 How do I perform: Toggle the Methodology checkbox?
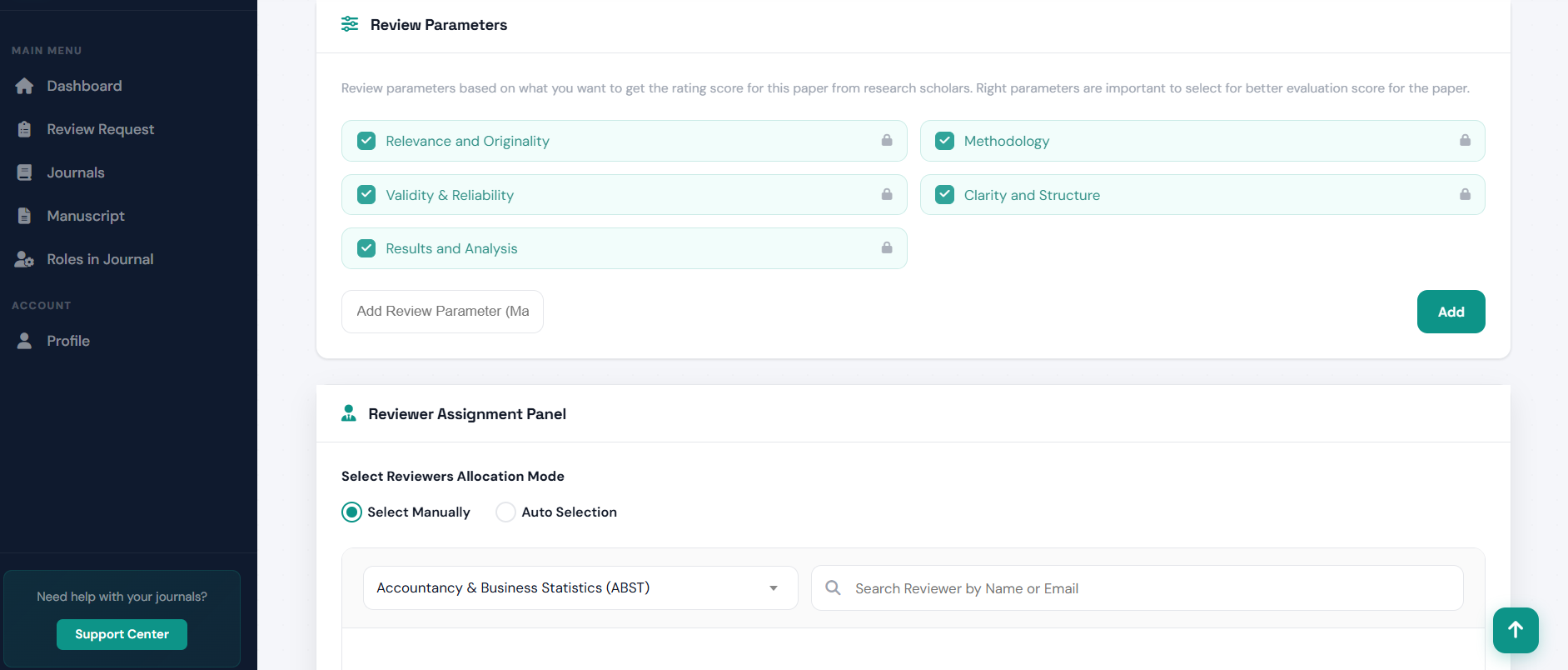(x=944, y=141)
